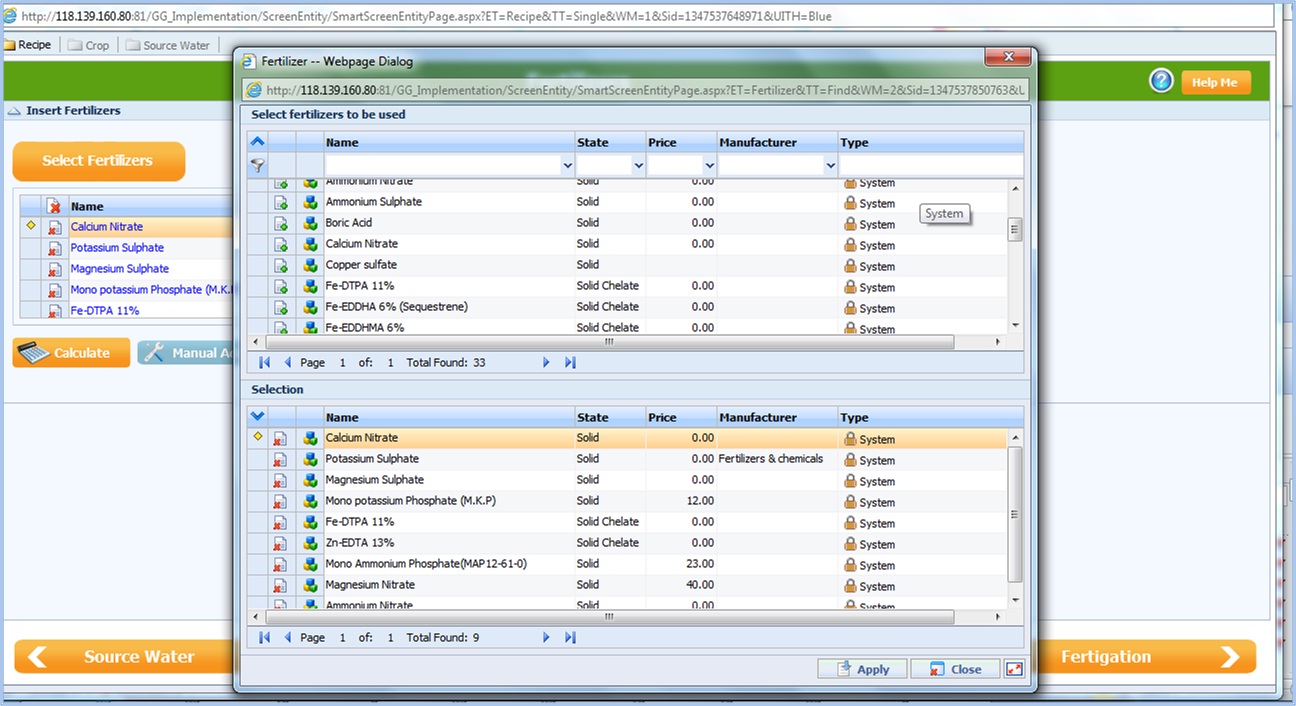The image size is (1296, 706).
Task: Open the Manufacturer filter dropdown
Action: [x=830, y=166]
